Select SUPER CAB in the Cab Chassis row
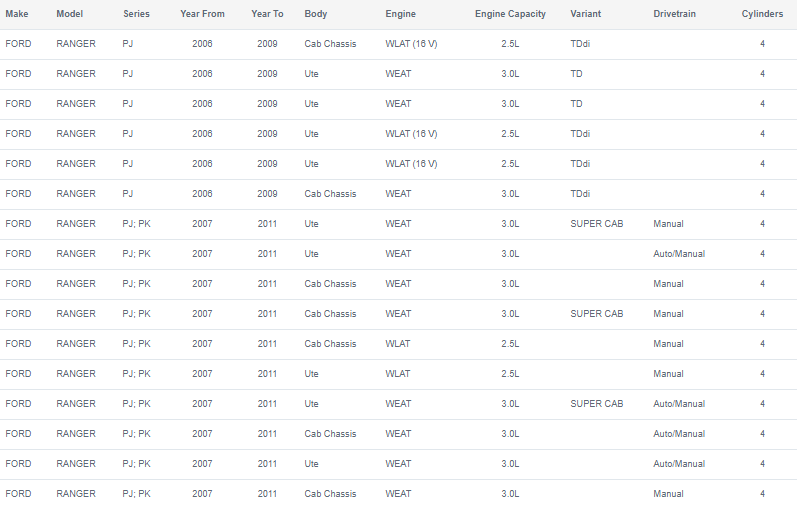Screen dimensions: 799x520 coord(596,314)
